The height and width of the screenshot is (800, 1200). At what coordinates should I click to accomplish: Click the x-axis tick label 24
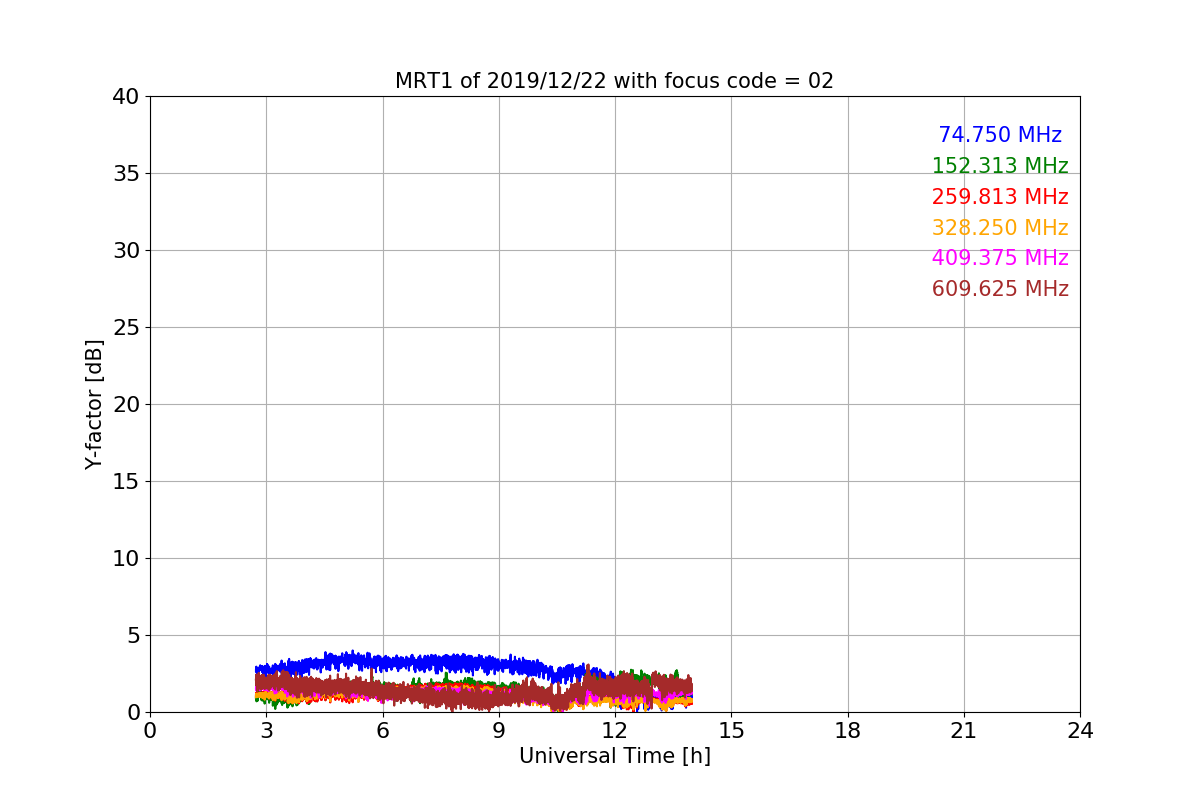[x=1080, y=731]
